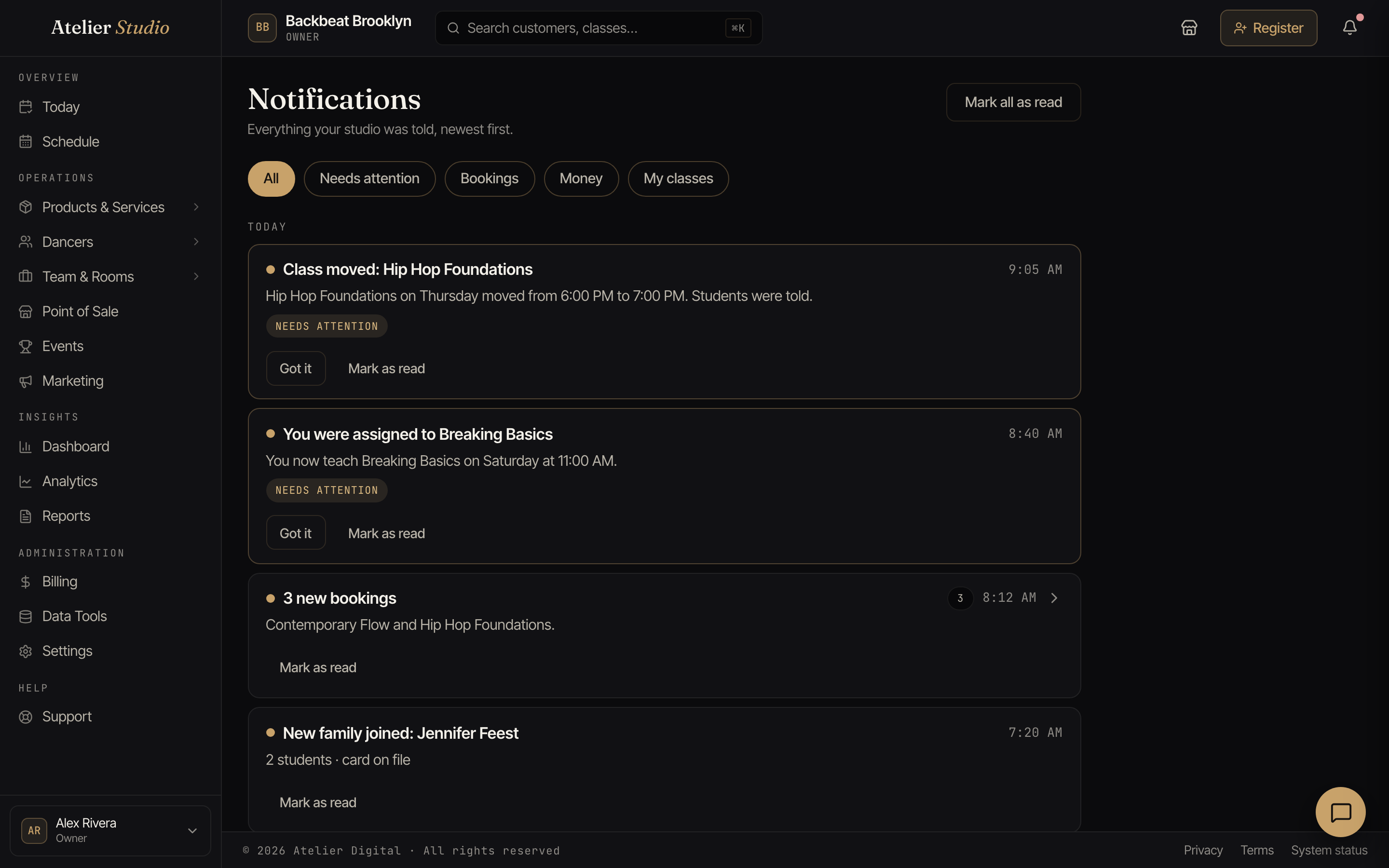Click the AR user avatar badge
1389x868 pixels.
pyautogui.click(x=34, y=831)
